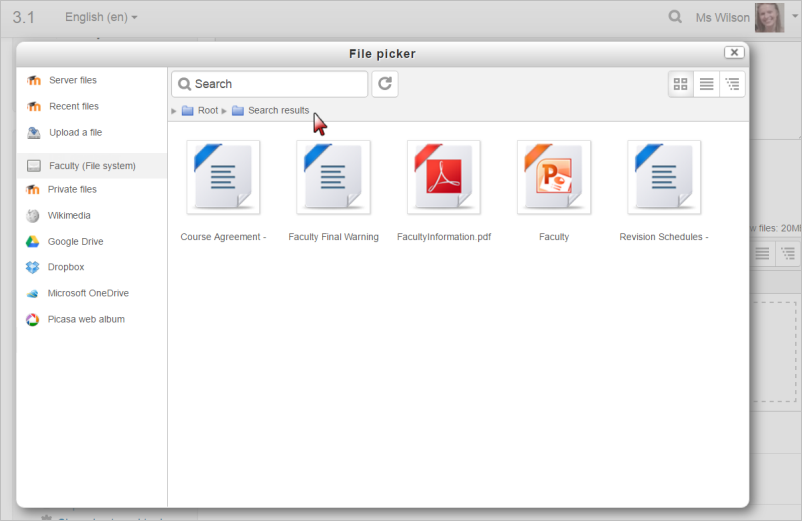Open the English (en) language dropdown
This screenshot has width=802, height=521.
coord(101,17)
